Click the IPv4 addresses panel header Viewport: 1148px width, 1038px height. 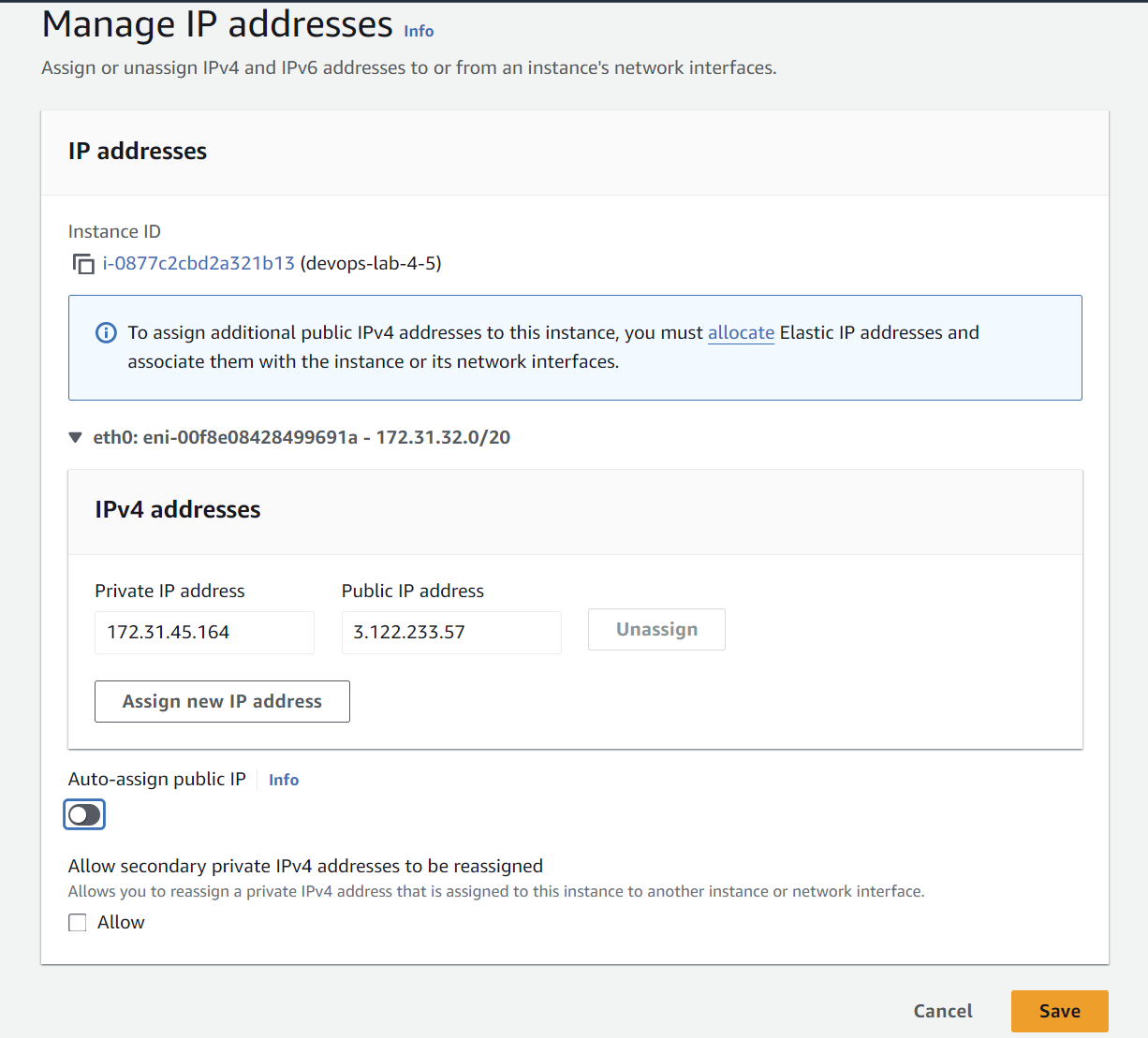[x=178, y=510]
